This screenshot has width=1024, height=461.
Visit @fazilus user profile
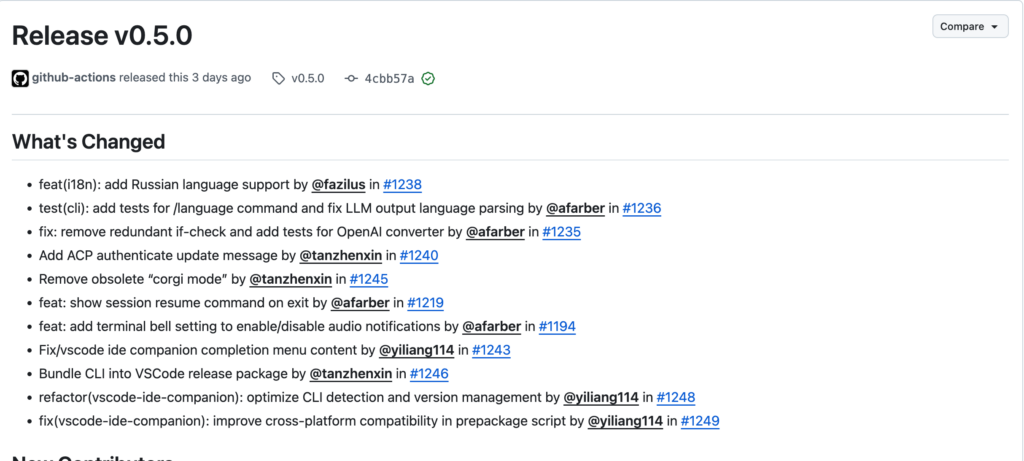click(338, 185)
